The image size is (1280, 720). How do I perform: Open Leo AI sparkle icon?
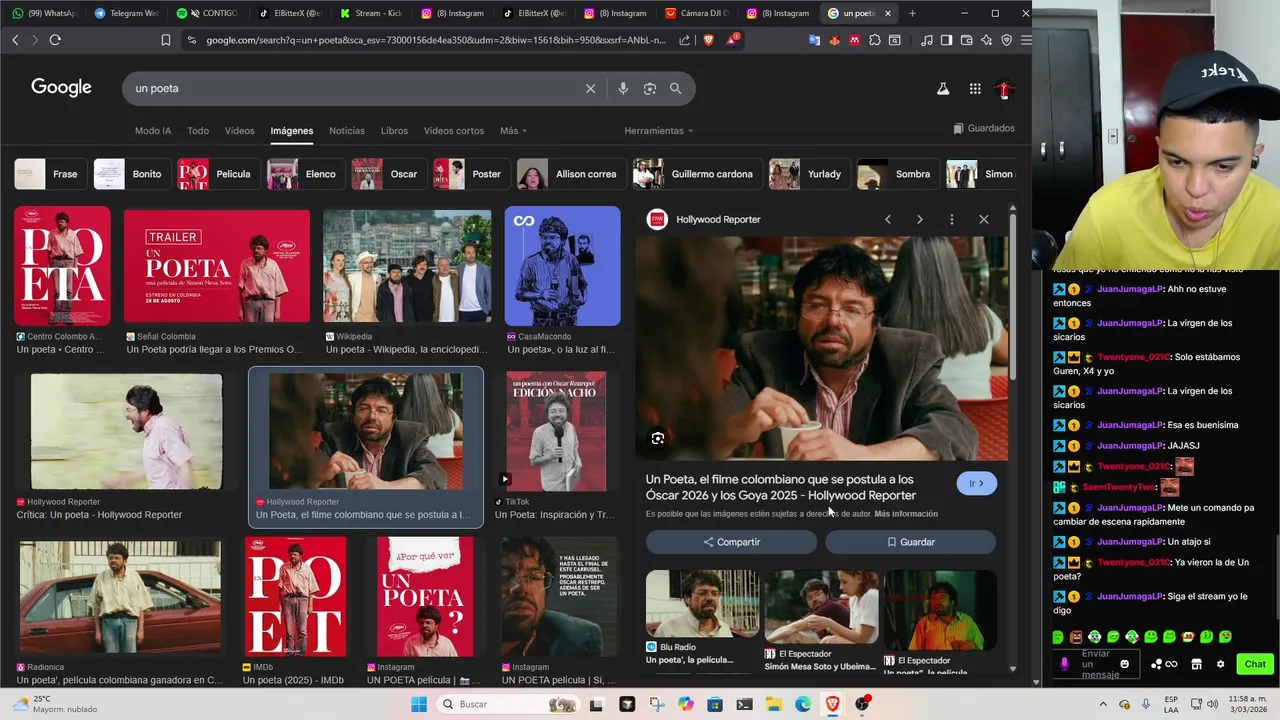pyautogui.click(x=987, y=40)
